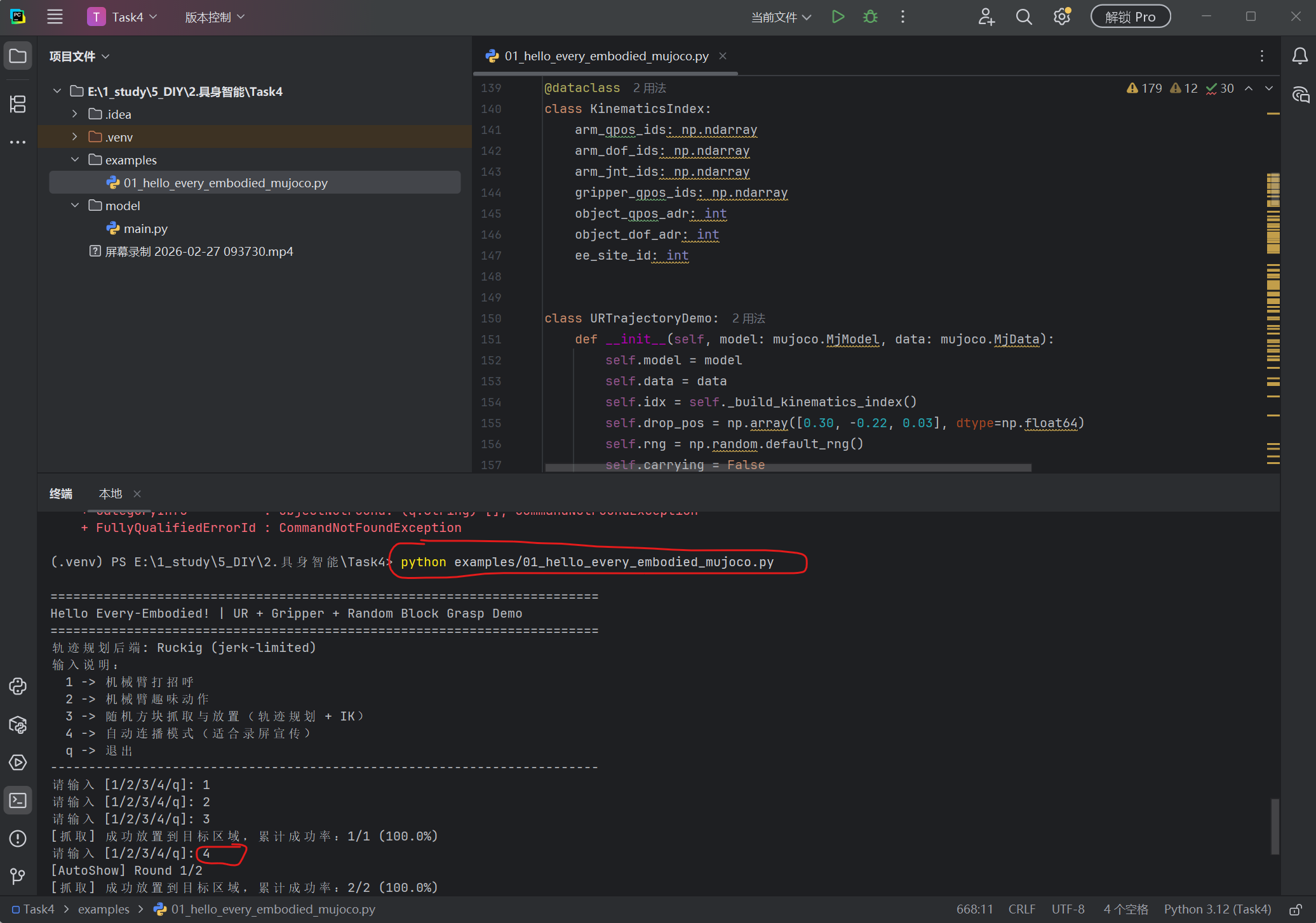The image size is (1316, 923).
Task: Click the 30 typos indicator
Action: tap(1220, 88)
